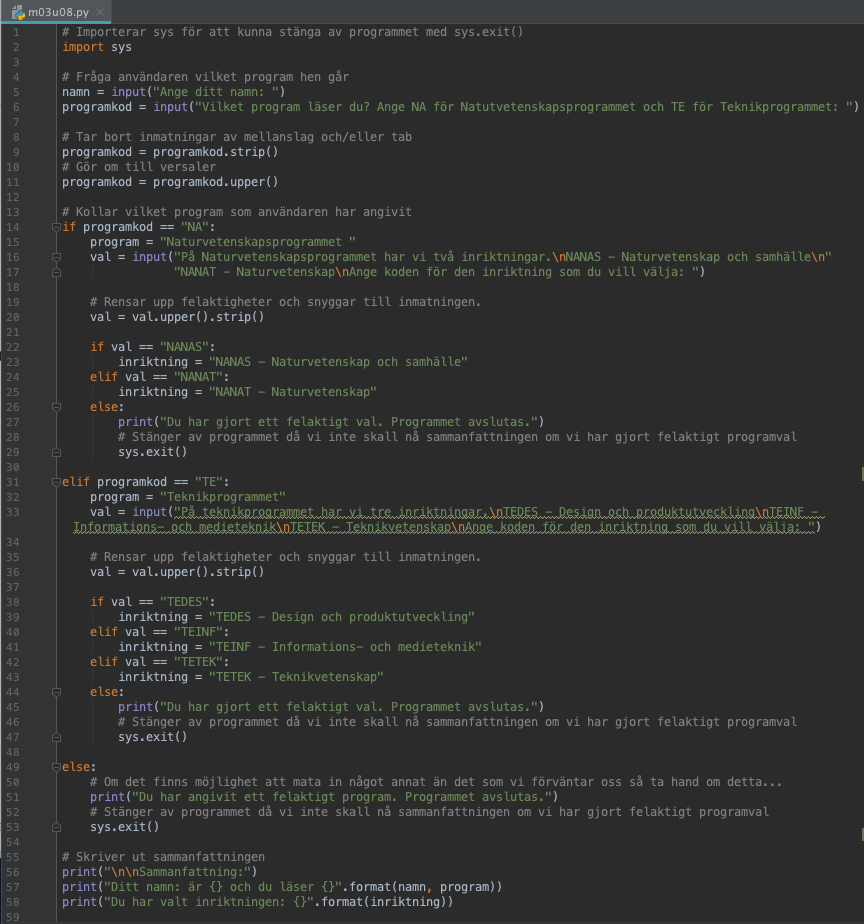Screen dimensions: 864x924
Task: Click line number 2 in the gutter
Action: click(16, 47)
